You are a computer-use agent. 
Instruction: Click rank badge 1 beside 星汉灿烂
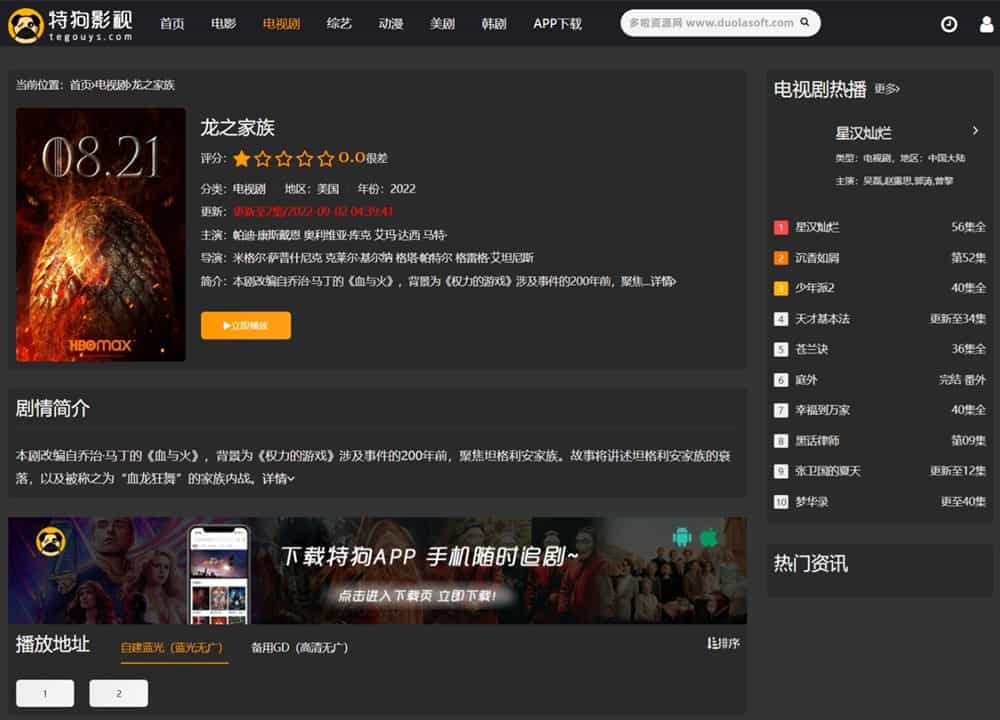[x=781, y=227]
